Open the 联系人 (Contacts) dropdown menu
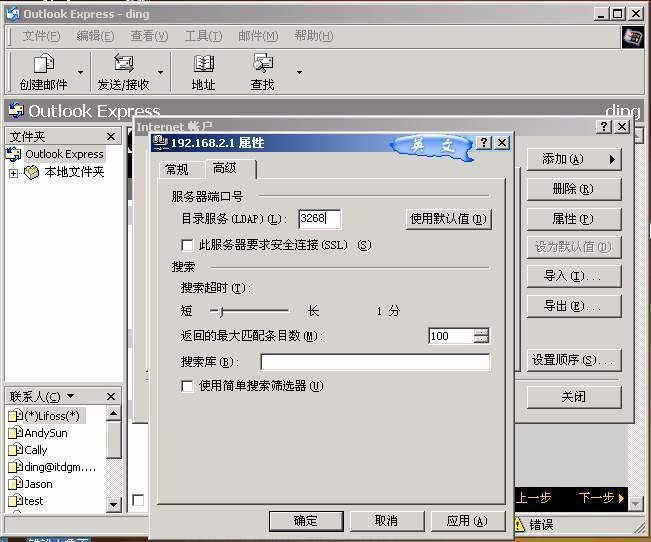 tap(70, 397)
